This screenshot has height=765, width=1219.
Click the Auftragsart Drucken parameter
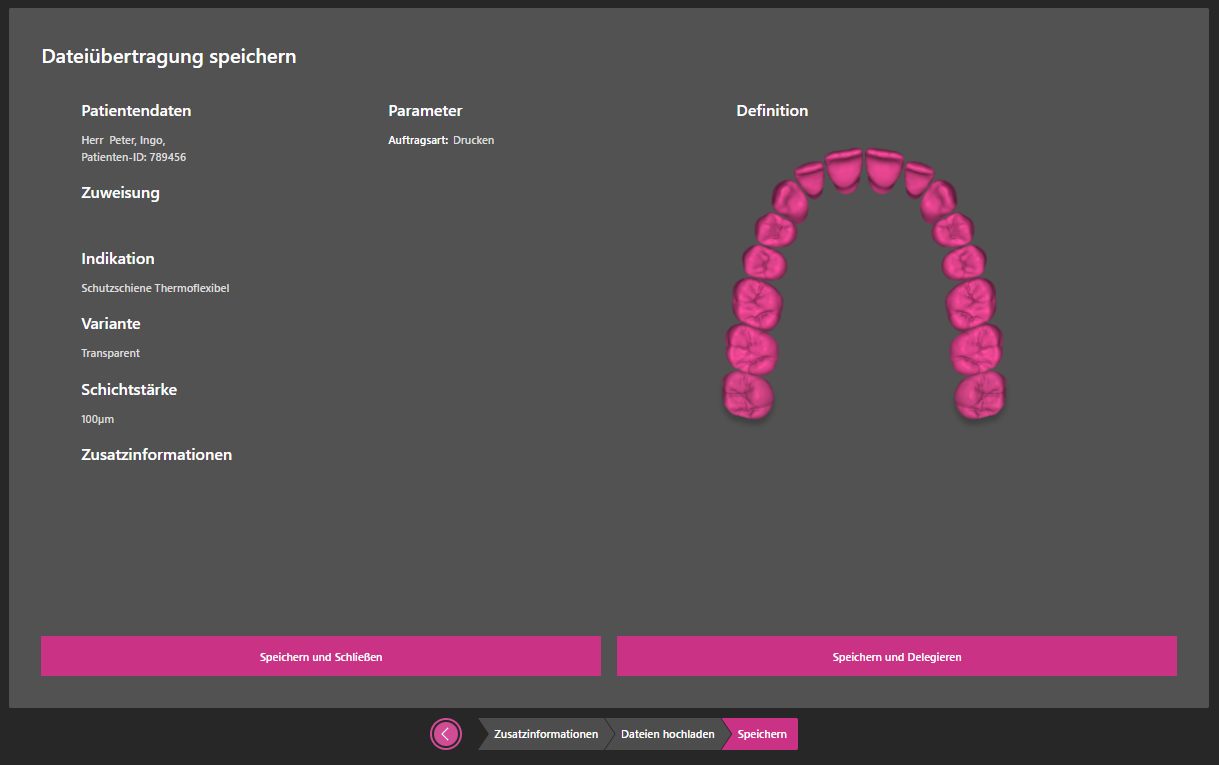tap(441, 140)
